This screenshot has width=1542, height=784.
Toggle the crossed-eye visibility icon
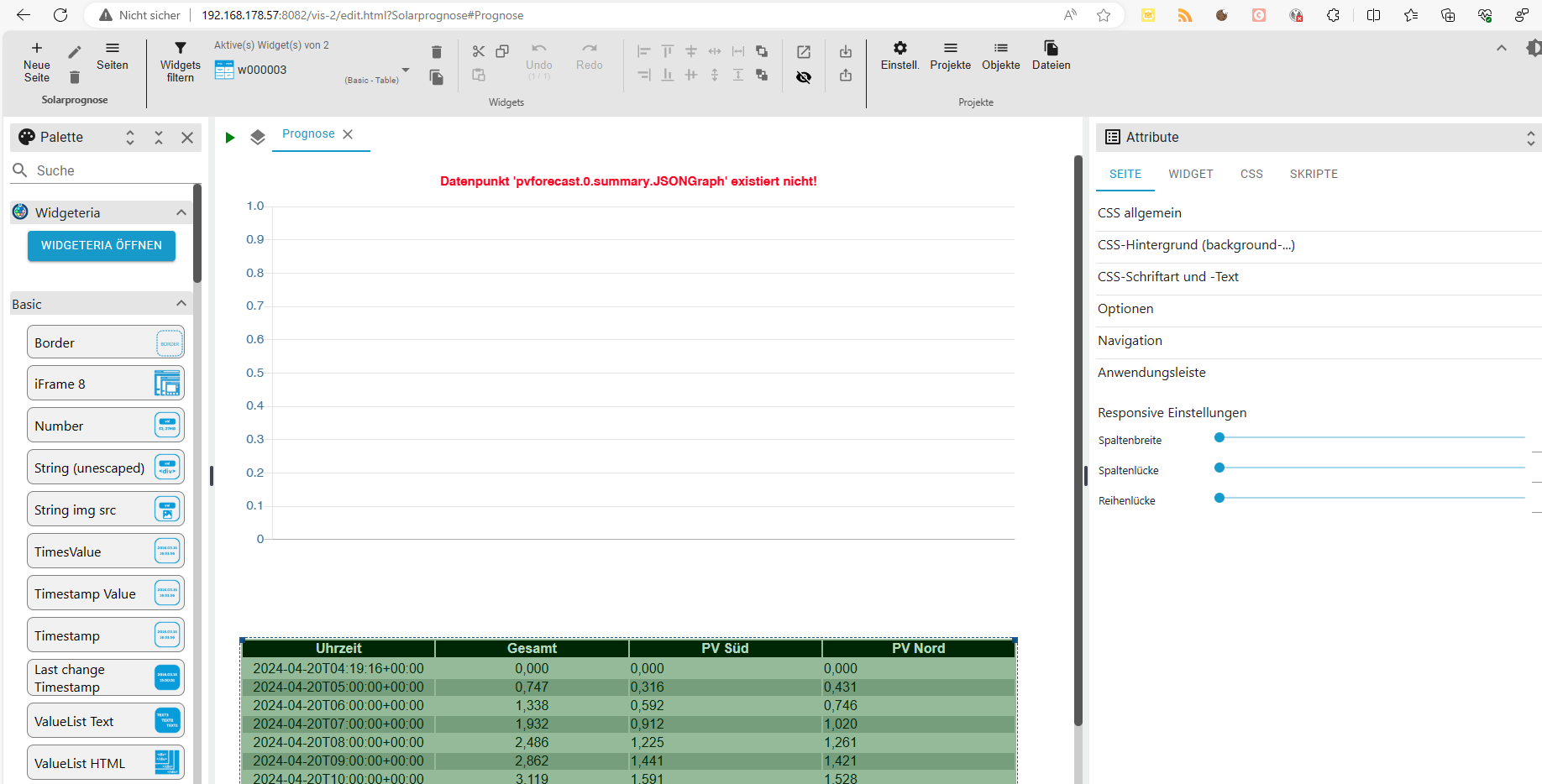click(x=804, y=77)
